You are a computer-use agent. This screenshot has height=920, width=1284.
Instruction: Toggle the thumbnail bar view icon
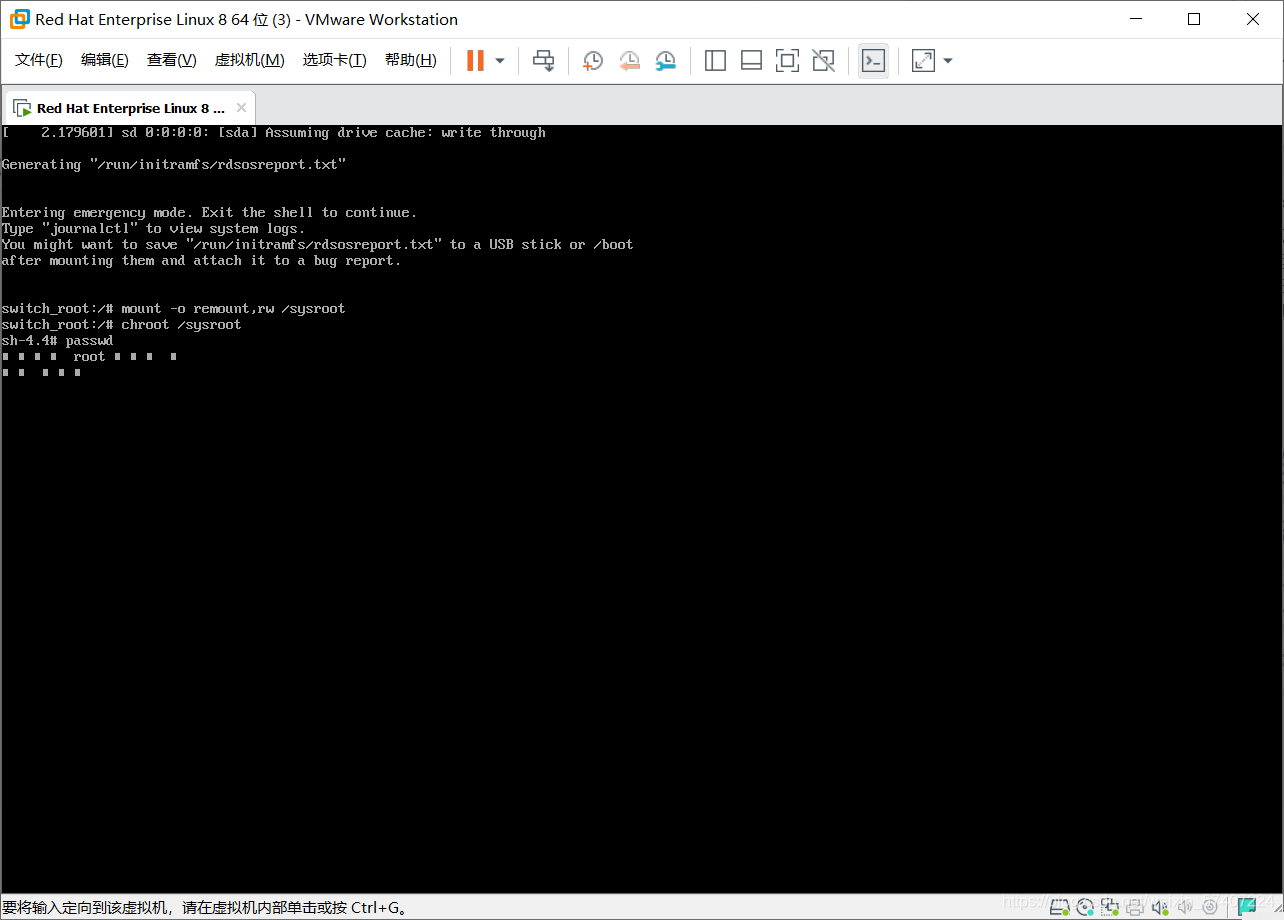[751, 61]
